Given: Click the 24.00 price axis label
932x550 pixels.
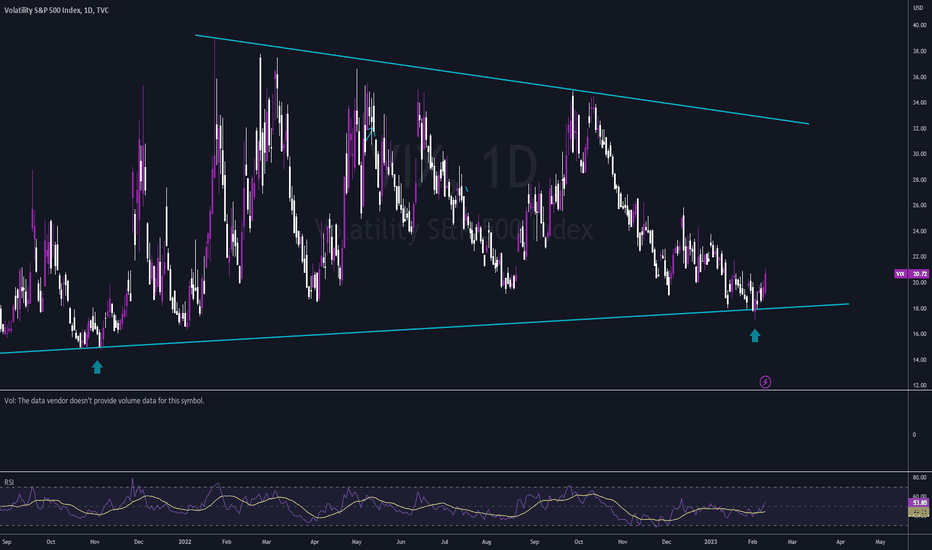Looking at the screenshot, I should (x=920, y=231).
